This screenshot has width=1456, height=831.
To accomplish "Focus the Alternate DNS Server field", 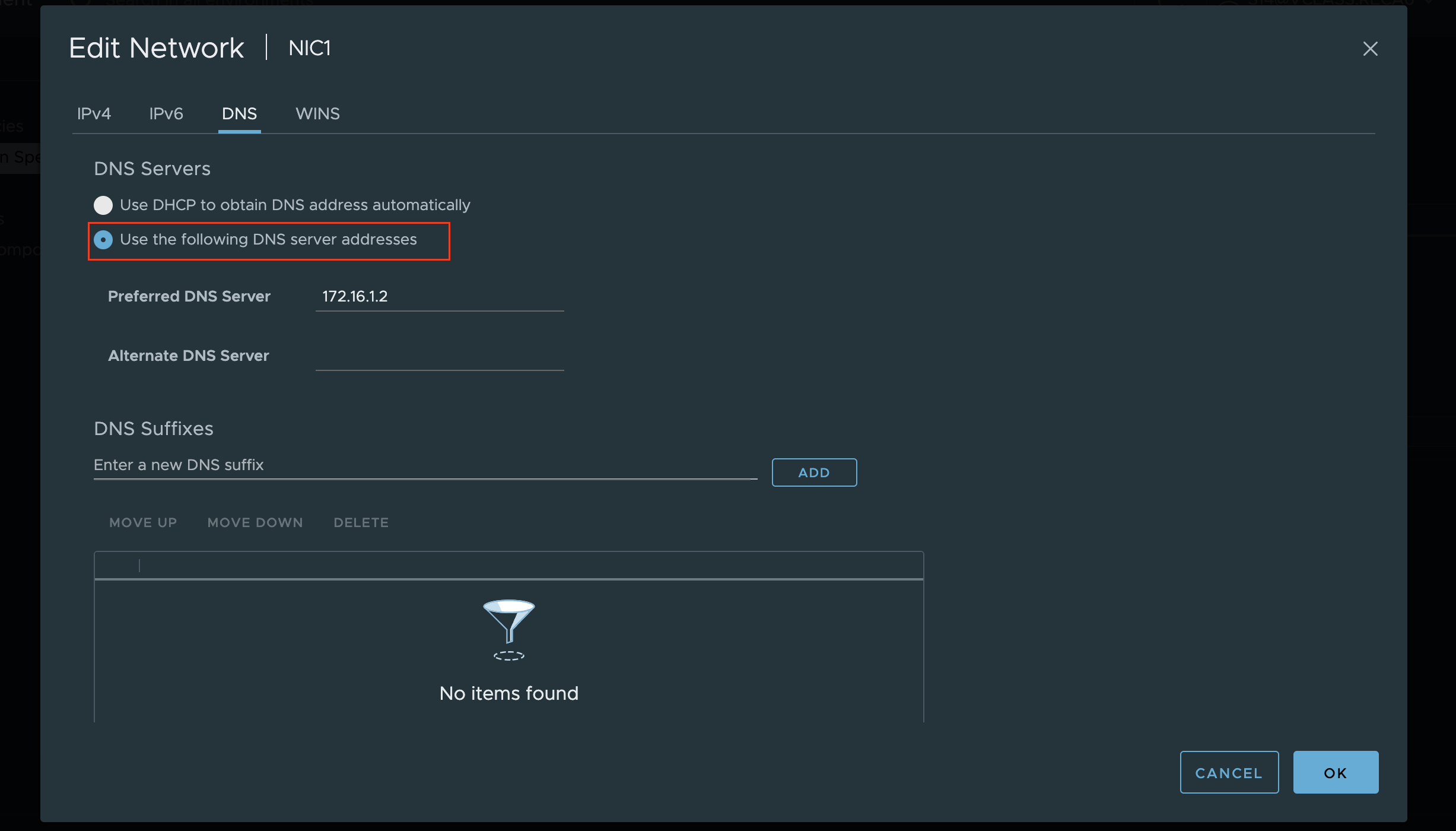I will coord(439,356).
